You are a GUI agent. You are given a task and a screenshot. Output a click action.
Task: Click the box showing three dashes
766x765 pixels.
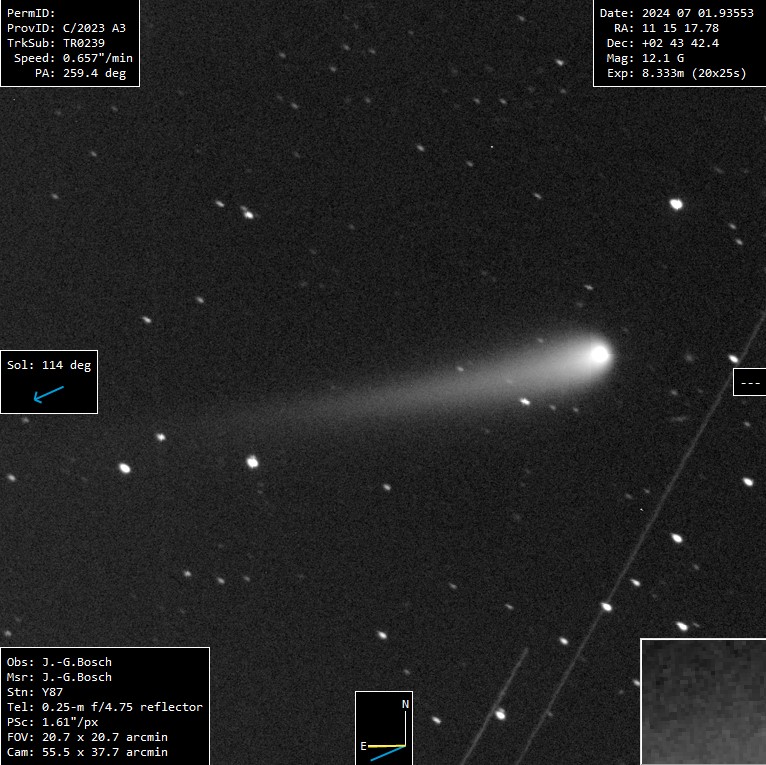[x=749, y=382]
